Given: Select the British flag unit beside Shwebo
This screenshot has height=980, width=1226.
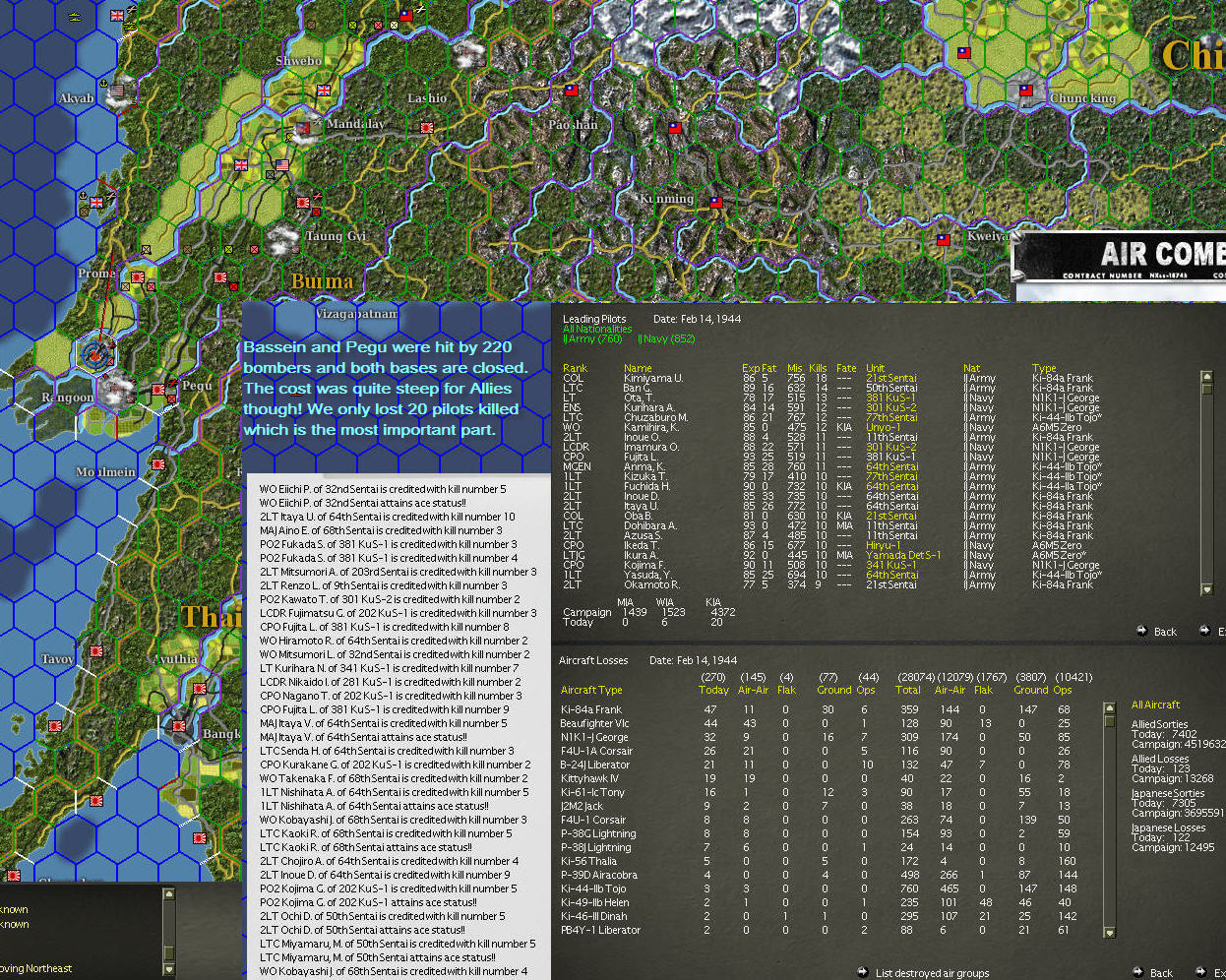Looking at the screenshot, I should tap(324, 90).
